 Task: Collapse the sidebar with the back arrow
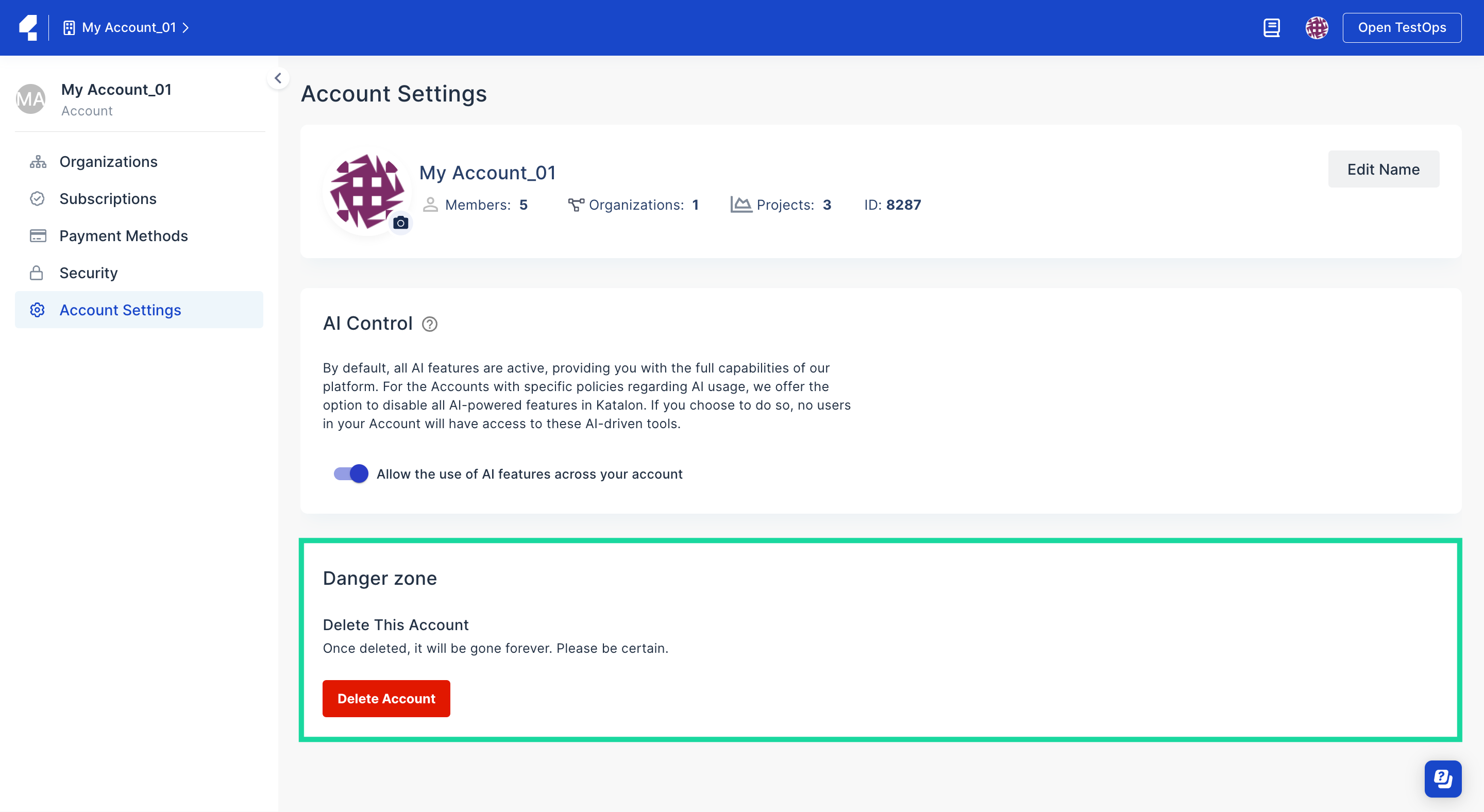click(x=278, y=78)
